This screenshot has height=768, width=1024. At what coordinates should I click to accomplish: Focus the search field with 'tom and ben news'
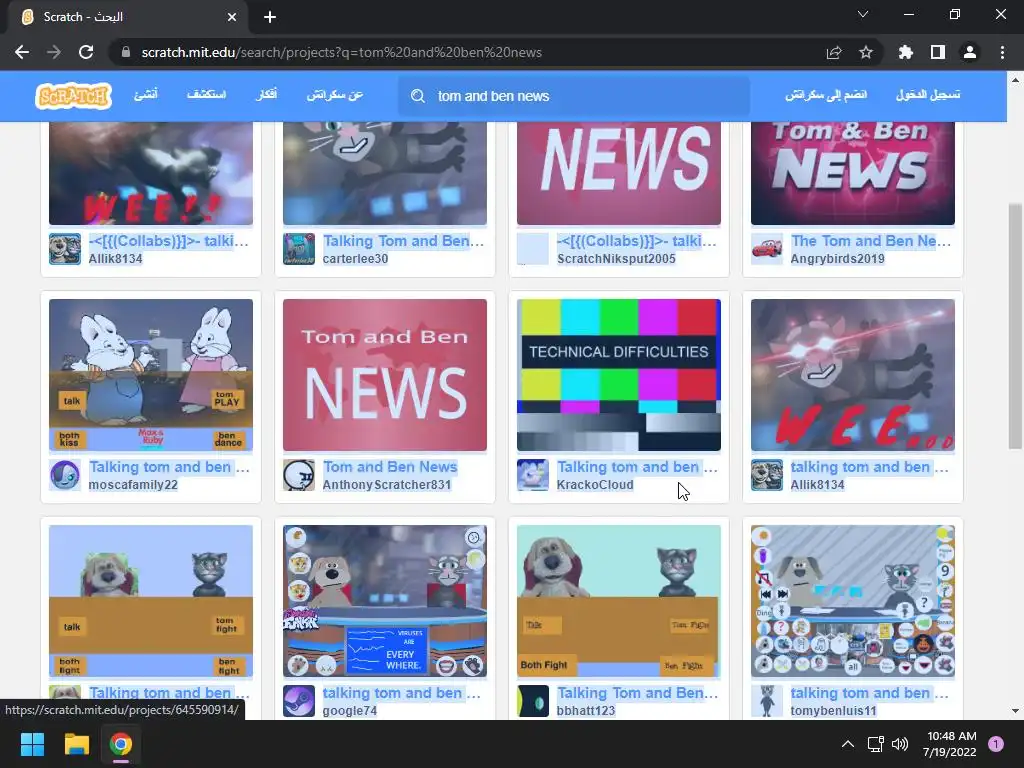(573, 96)
